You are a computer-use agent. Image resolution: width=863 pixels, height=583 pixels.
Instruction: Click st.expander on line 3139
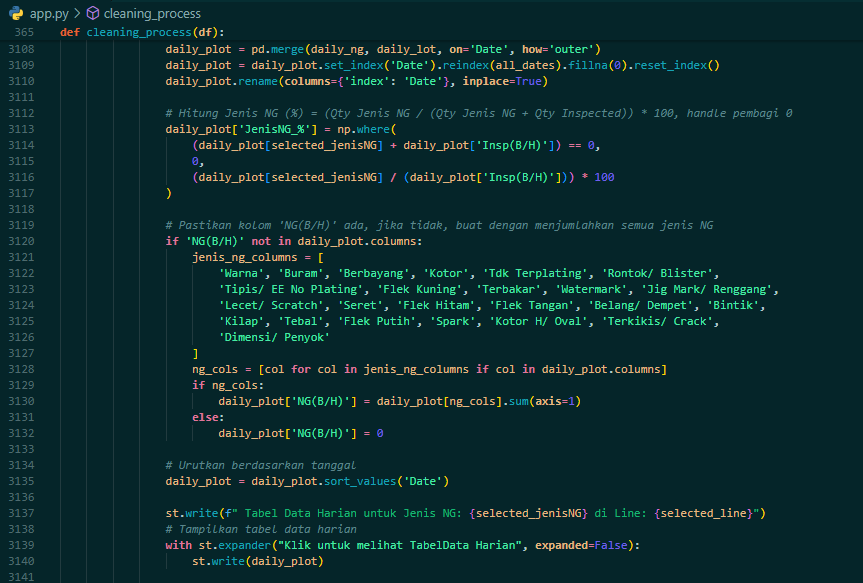pos(234,545)
